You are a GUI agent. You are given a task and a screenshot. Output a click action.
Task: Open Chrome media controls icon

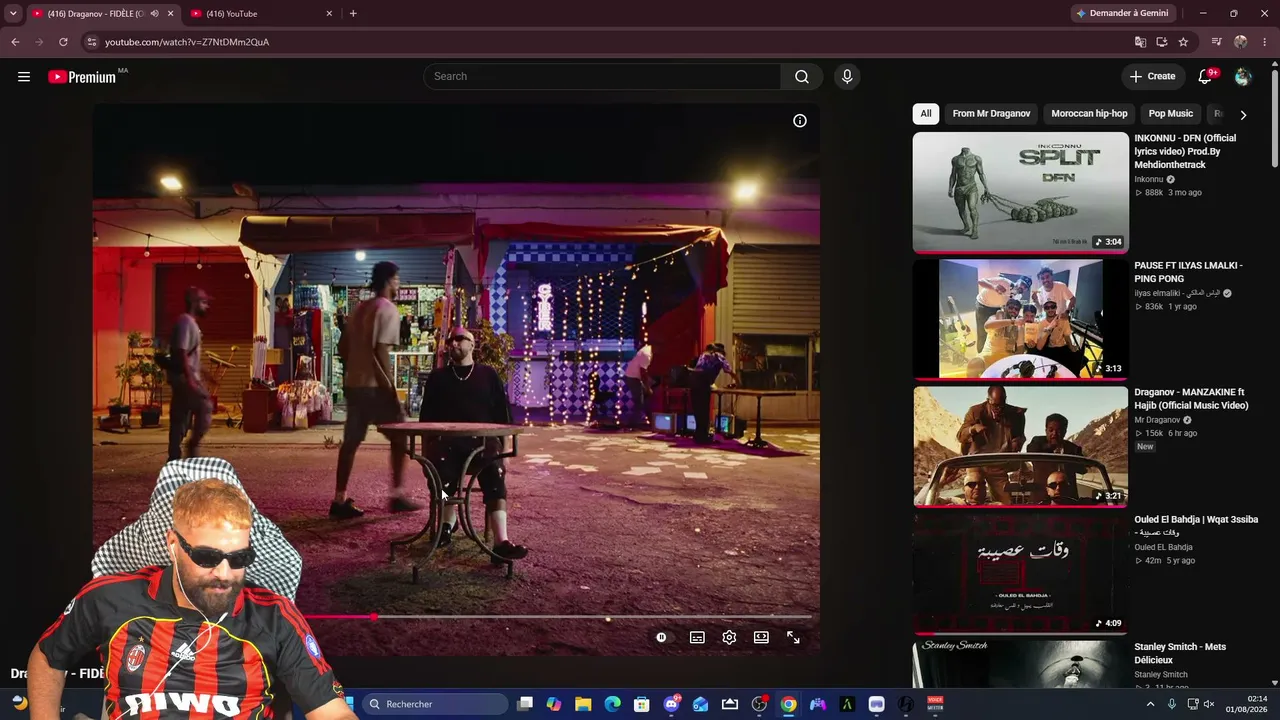1217,42
